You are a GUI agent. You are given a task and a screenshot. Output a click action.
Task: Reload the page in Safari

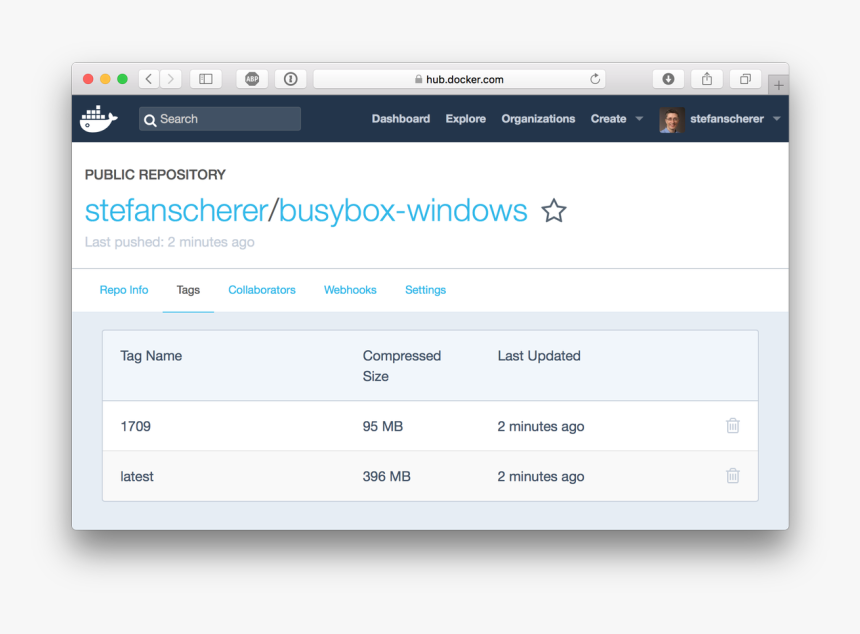(594, 78)
